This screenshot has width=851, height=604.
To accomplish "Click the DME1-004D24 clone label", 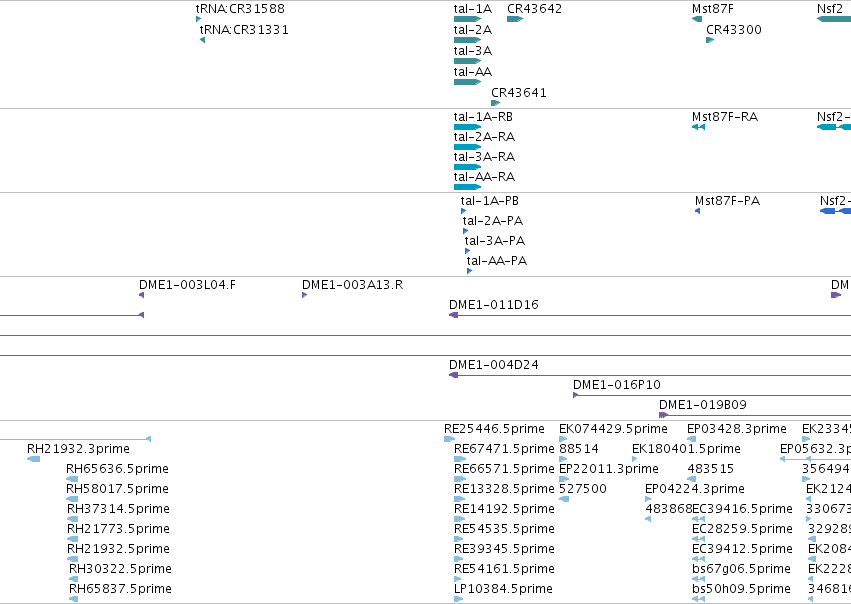I will click(494, 365).
